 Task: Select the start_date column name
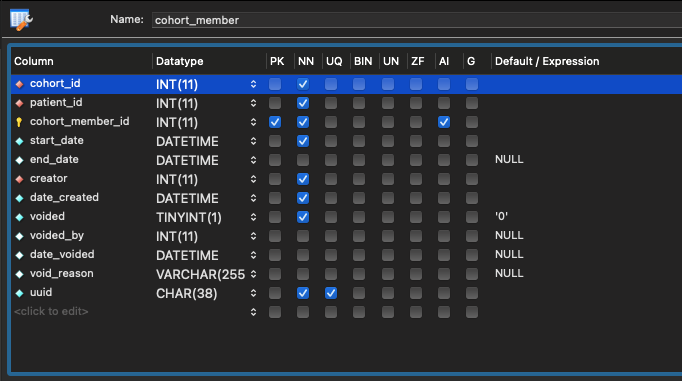click(57, 140)
